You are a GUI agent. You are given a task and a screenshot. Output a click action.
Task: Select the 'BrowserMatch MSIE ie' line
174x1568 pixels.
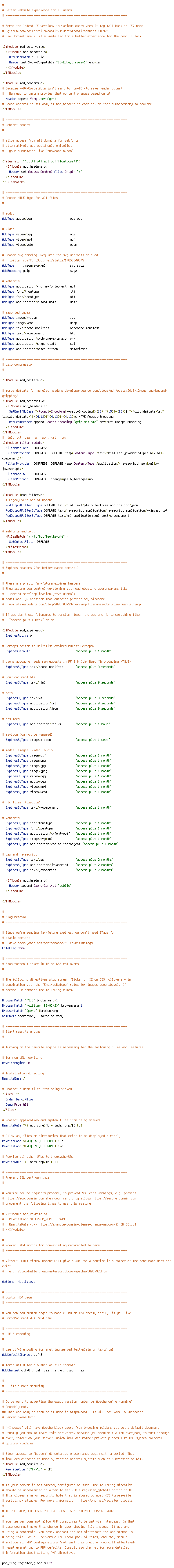pos(27,57)
